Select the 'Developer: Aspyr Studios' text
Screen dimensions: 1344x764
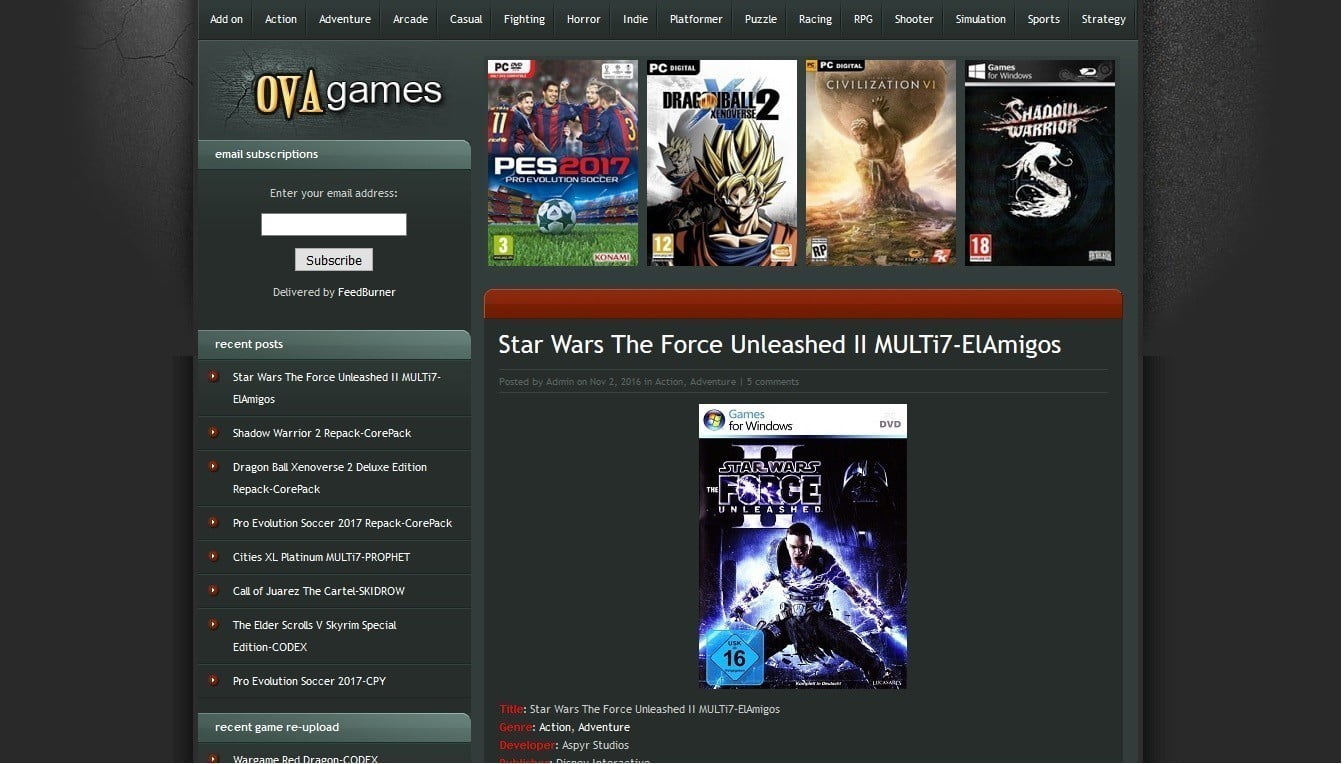click(x=564, y=745)
